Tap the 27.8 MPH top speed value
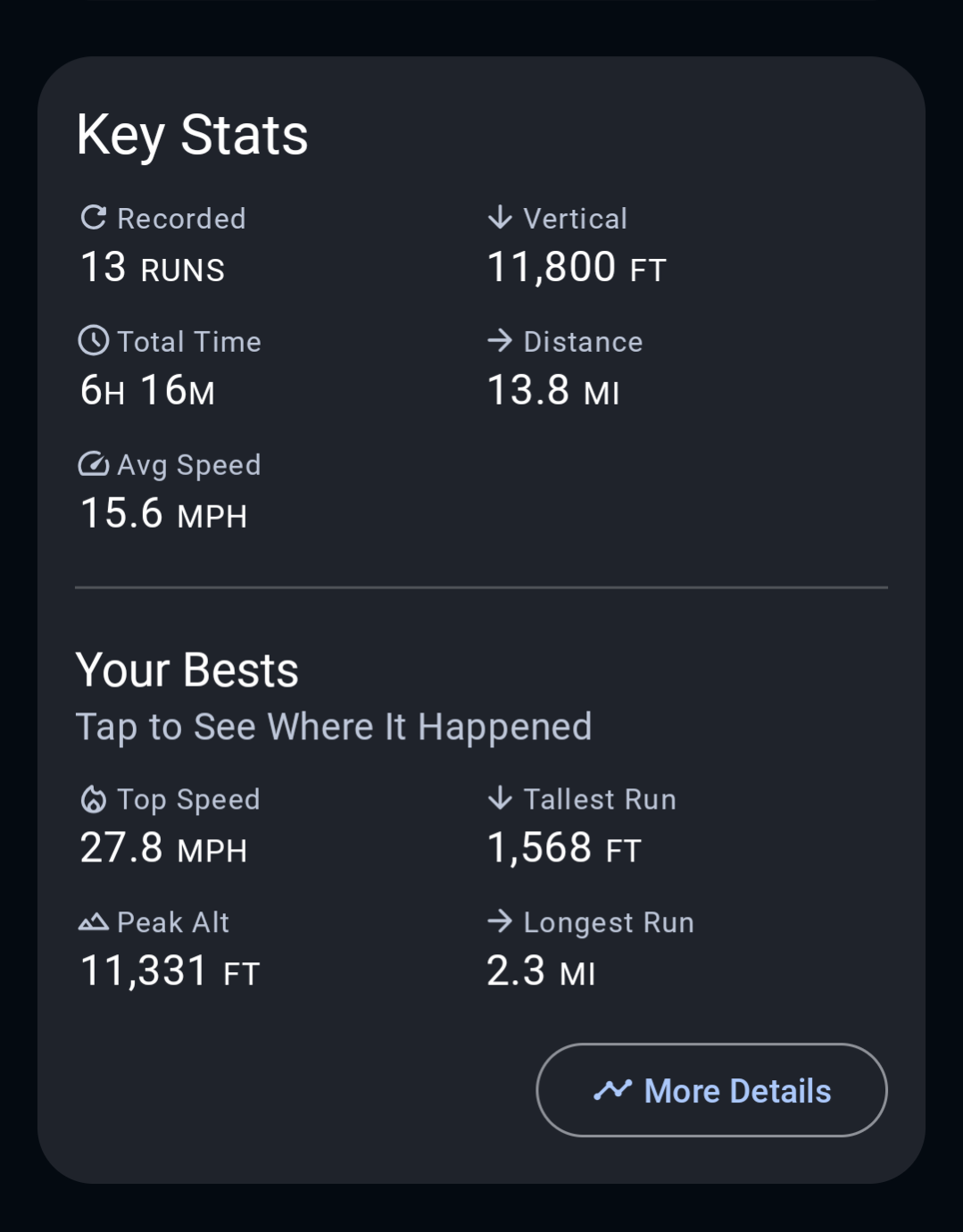The height and width of the screenshot is (1232, 963). [x=163, y=848]
